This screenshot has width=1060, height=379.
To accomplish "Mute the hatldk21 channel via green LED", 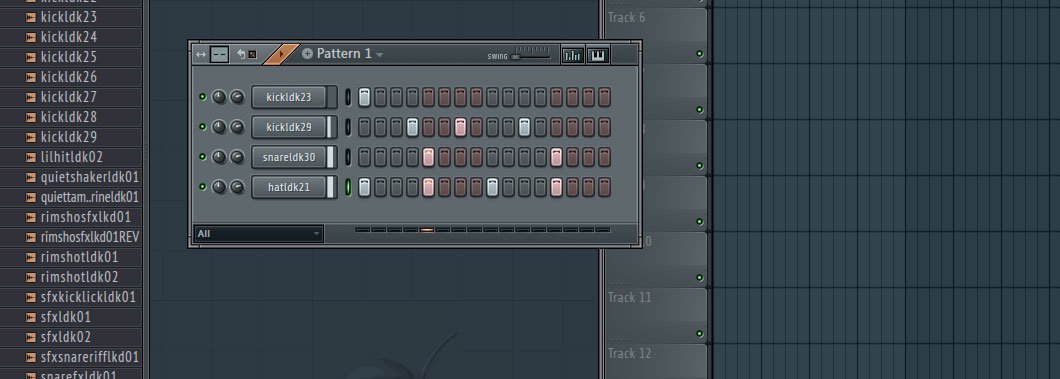I will click(202, 186).
